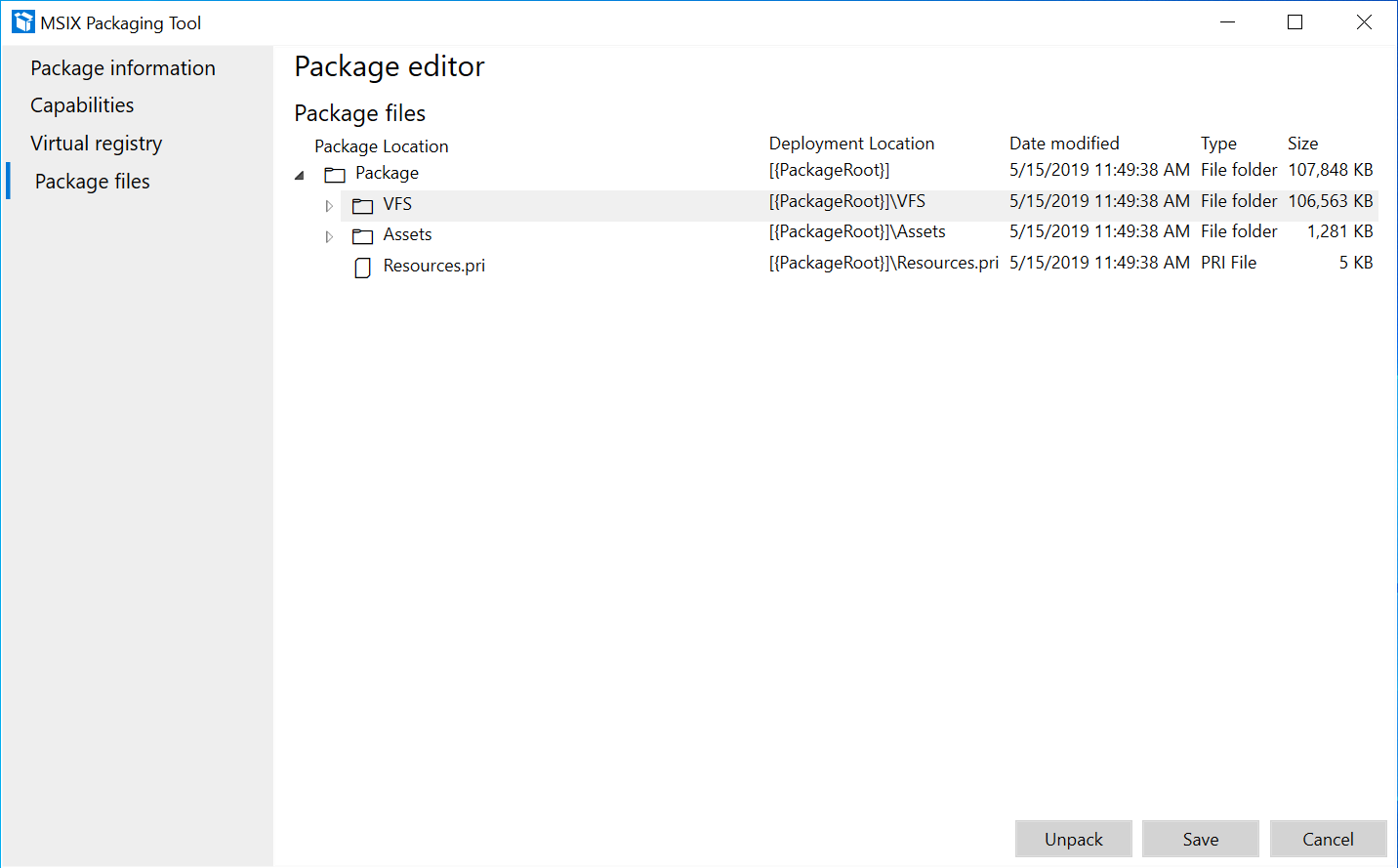The height and width of the screenshot is (868, 1398).
Task: Click the Assets folder icon
Action: point(362,236)
